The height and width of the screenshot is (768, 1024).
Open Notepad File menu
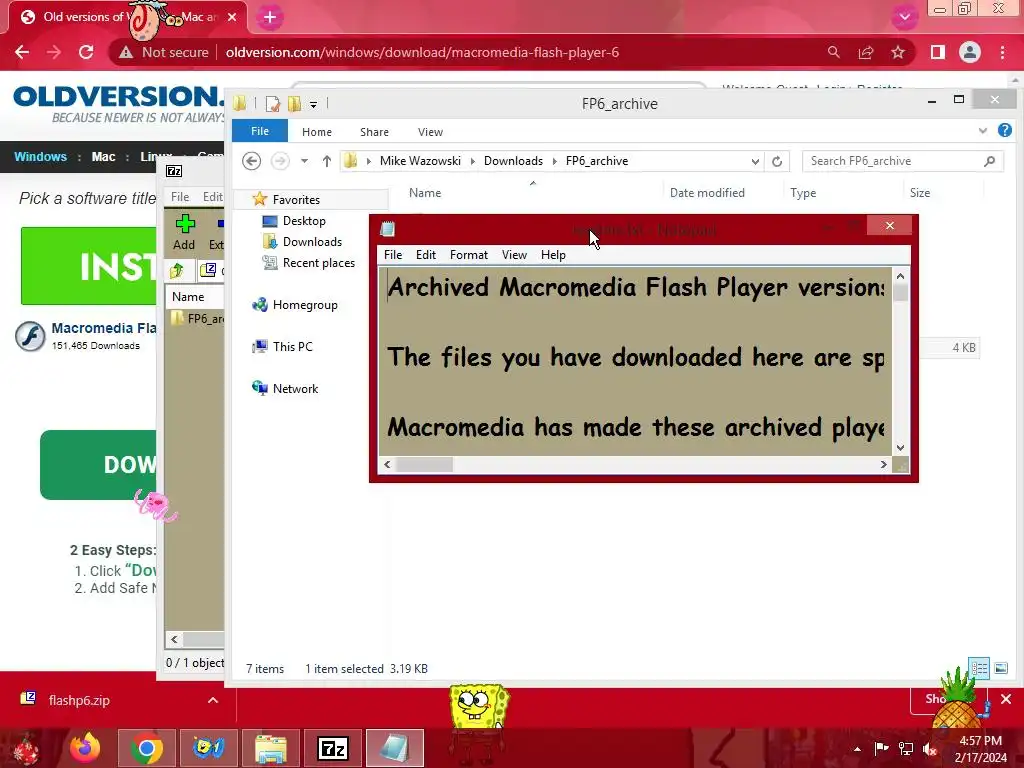(x=392, y=255)
